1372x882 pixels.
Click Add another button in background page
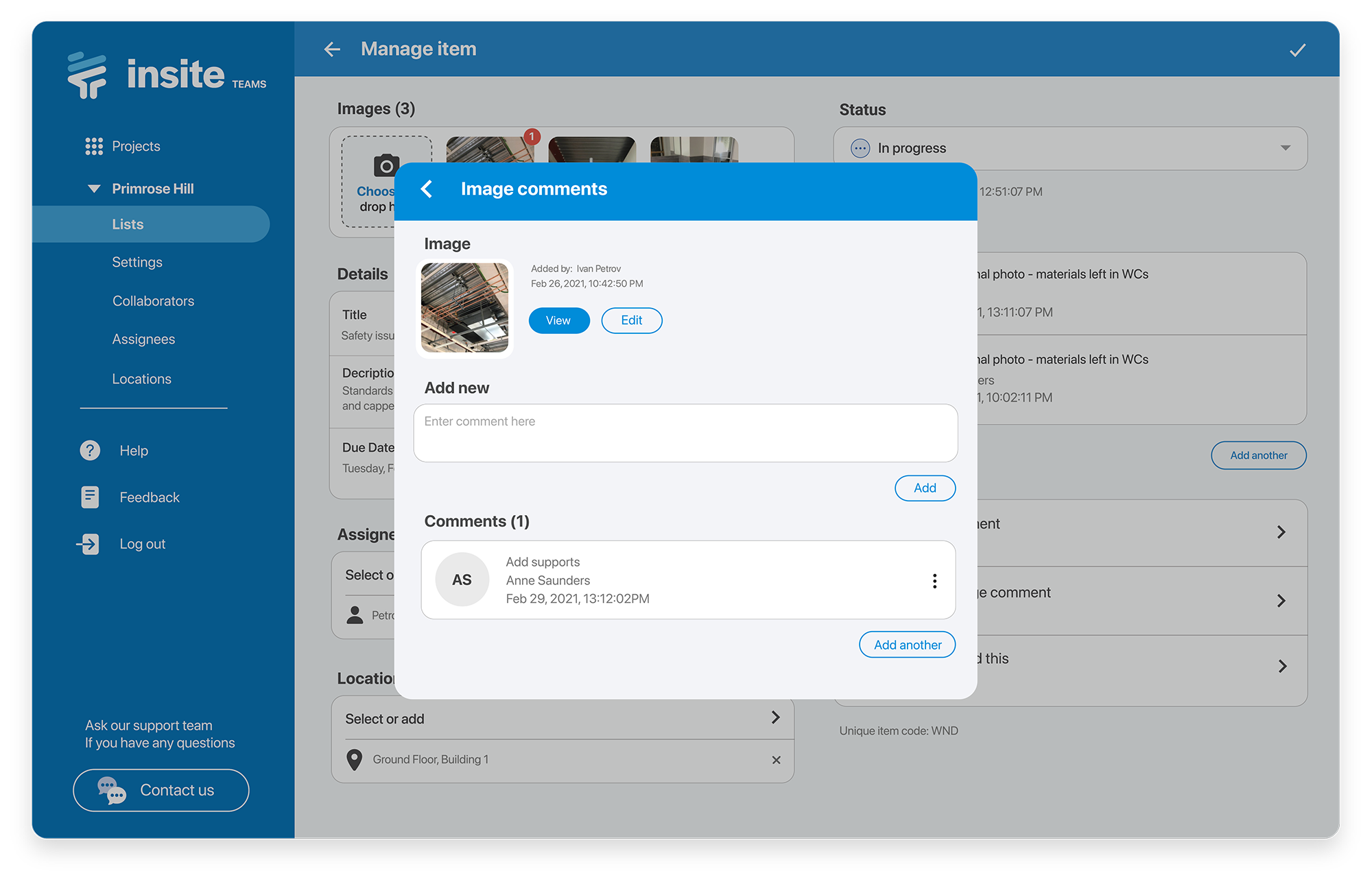(x=1258, y=455)
